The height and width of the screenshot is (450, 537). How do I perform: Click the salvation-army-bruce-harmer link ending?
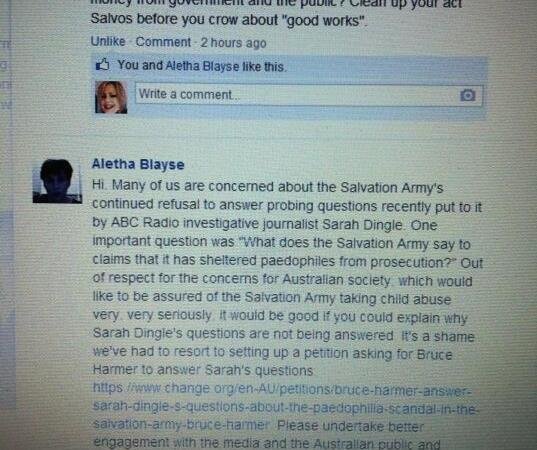point(181,425)
